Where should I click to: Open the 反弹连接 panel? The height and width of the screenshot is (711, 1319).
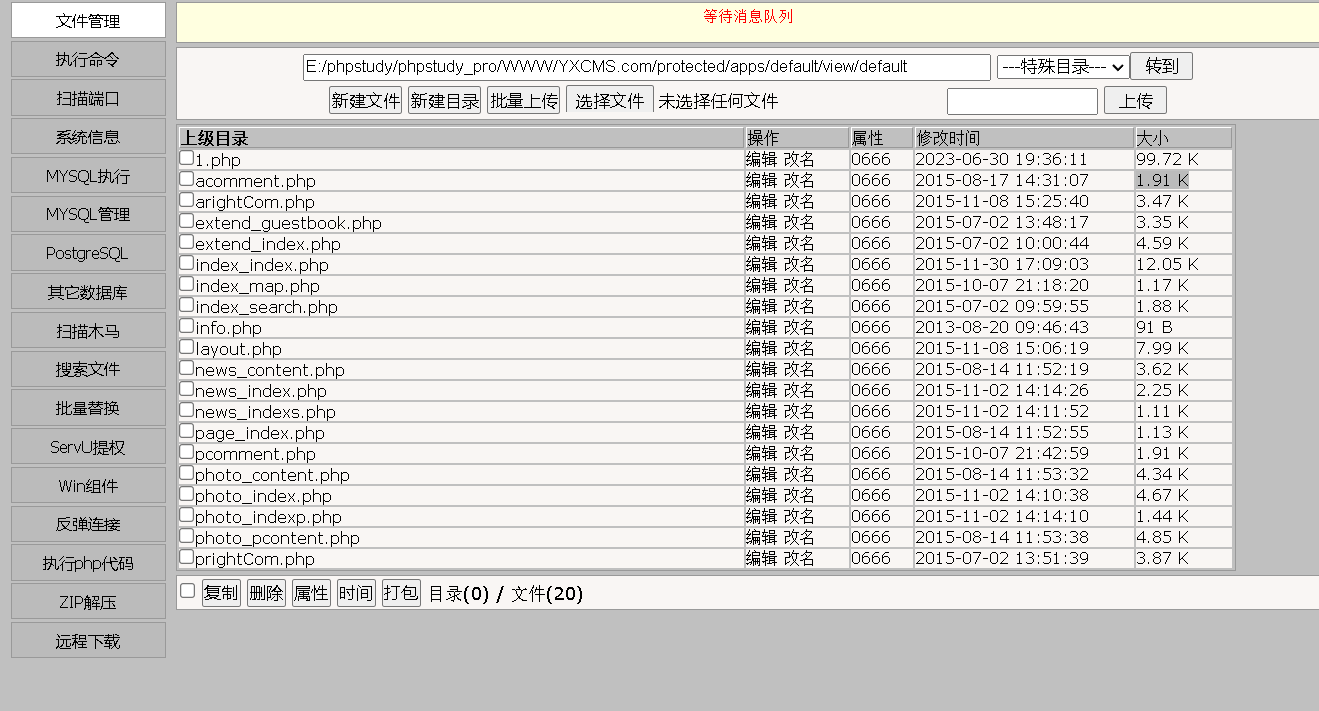pos(87,524)
